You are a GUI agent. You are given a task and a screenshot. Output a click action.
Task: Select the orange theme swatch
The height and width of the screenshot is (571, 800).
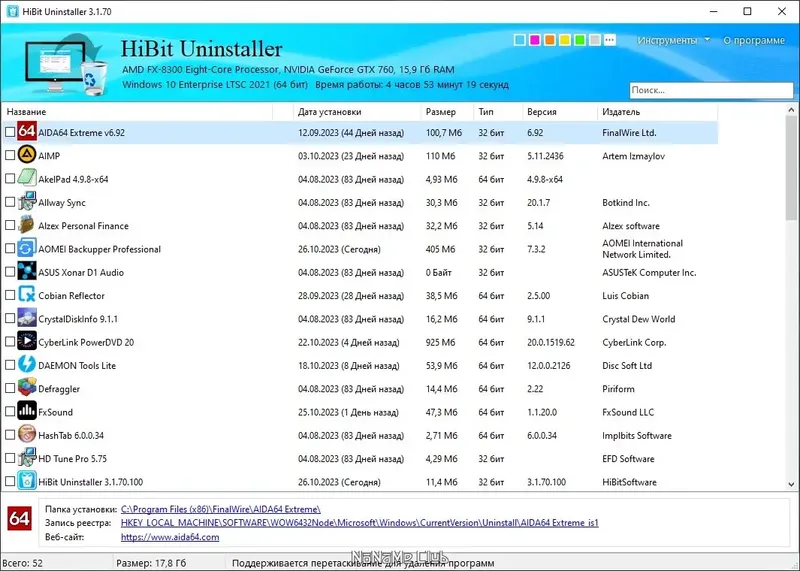[549, 40]
